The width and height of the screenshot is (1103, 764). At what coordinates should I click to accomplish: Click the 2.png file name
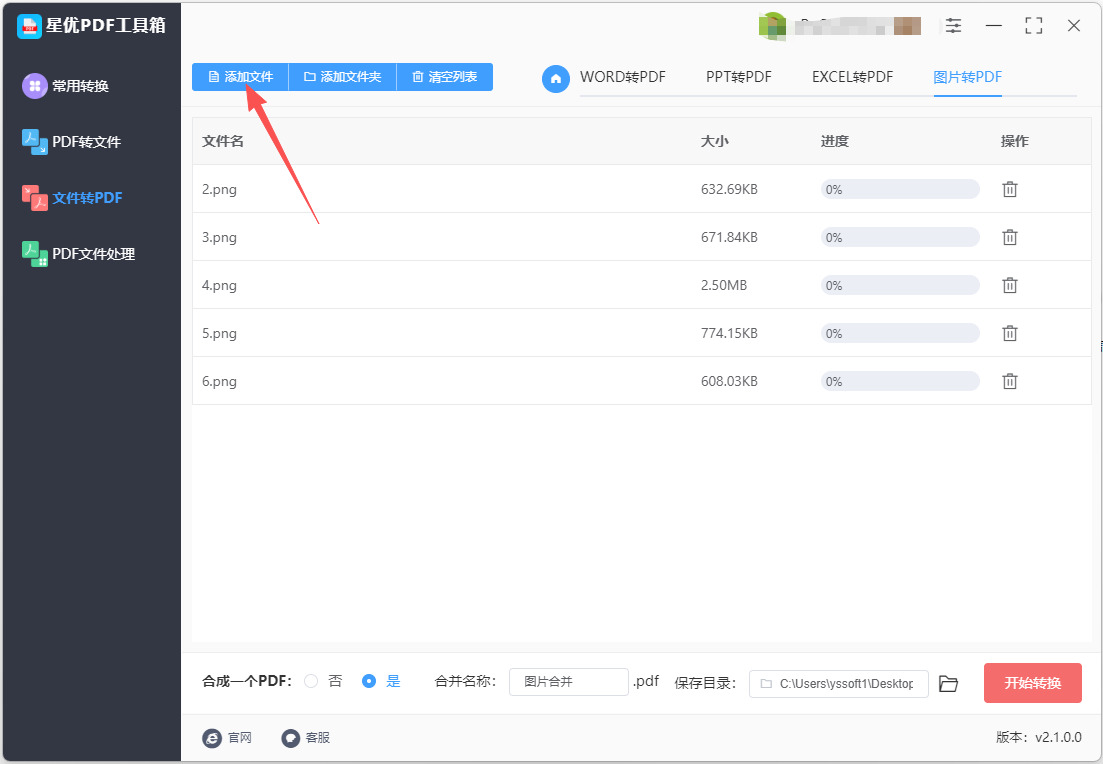coord(219,189)
